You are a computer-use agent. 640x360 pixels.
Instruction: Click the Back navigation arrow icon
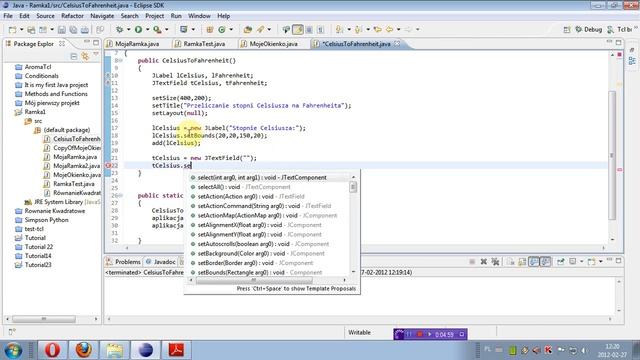(390, 29)
